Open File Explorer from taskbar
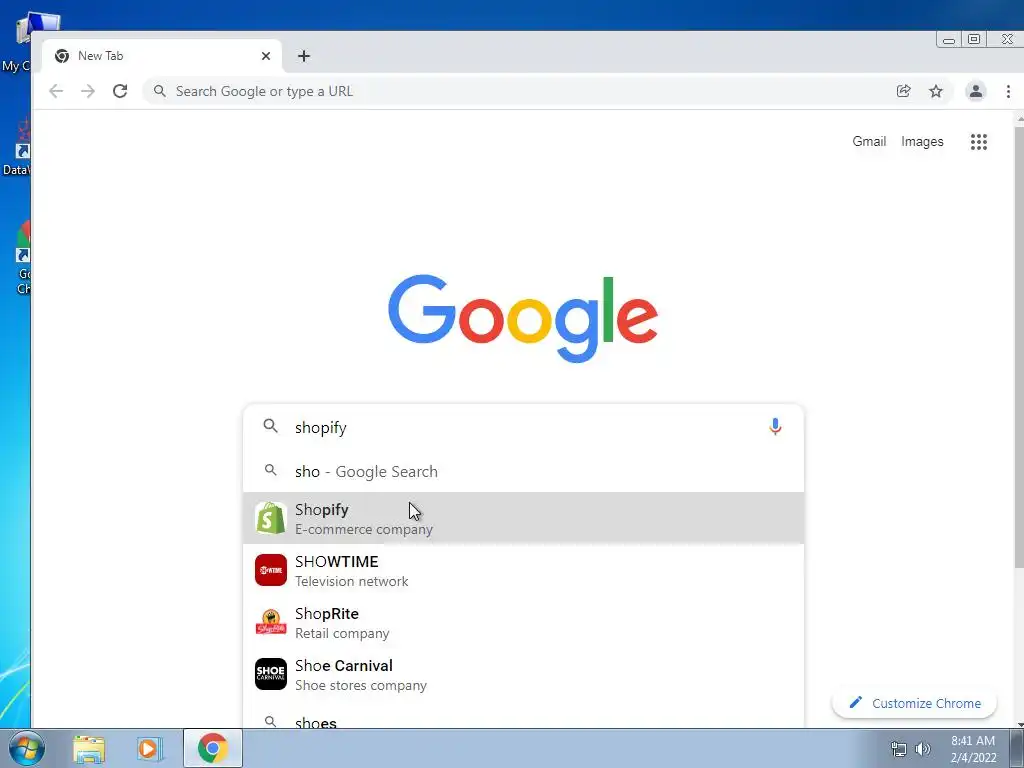The height and width of the screenshot is (768, 1024). [89, 749]
